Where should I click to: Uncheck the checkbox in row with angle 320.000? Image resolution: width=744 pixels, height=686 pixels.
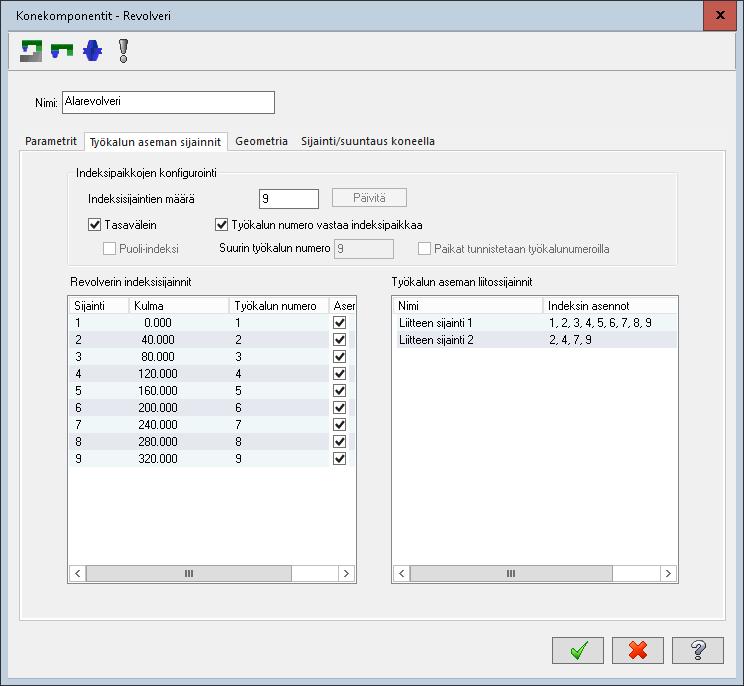coord(339,459)
